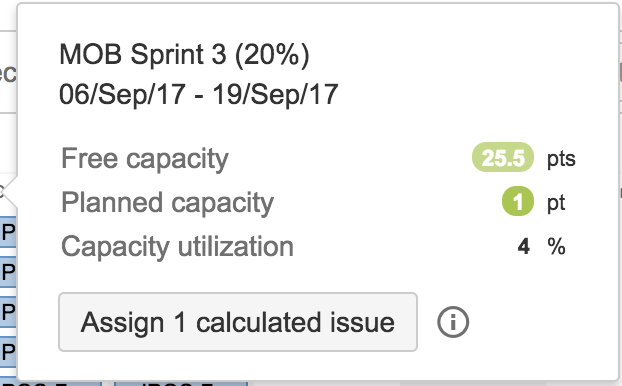The image size is (622, 386).
Task: Select the third blue P issue bar
Action: (8, 312)
